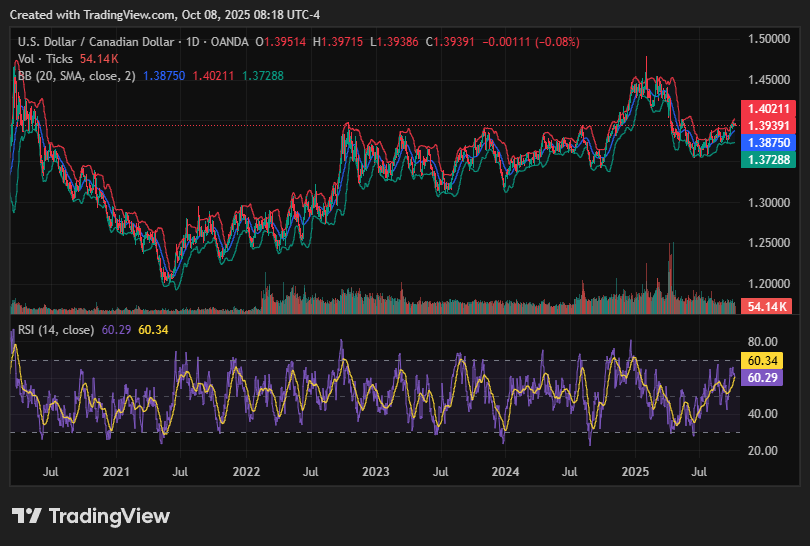Click the TradingView wordmark text
The width and height of the screenshot is (810, 546).
pyautogui.click(x=109, y=516)
